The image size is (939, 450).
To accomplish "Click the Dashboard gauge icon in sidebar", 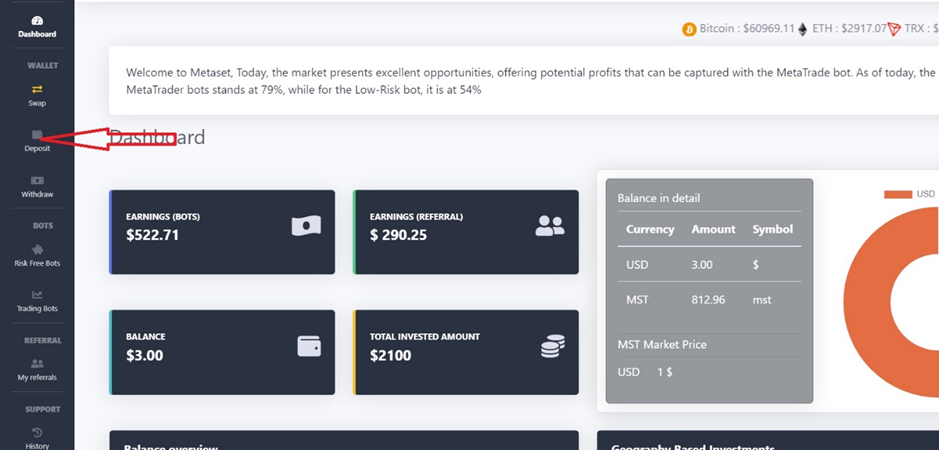I will pos(37,20).
